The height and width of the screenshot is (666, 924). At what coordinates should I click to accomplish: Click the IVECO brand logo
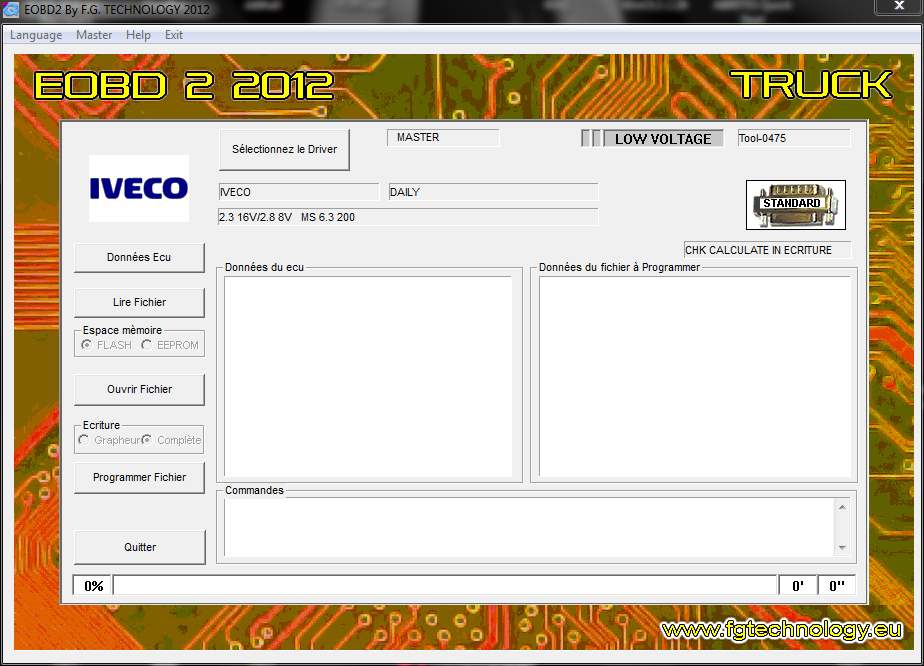point(139,189)
